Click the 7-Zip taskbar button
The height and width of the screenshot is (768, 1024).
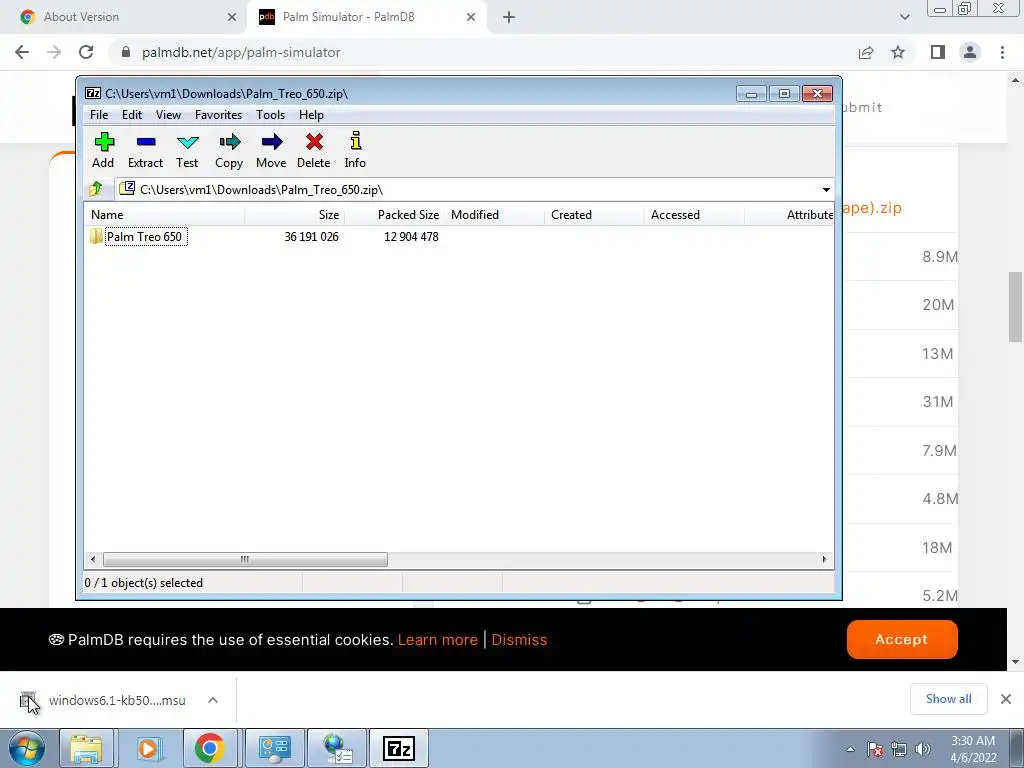399,748
